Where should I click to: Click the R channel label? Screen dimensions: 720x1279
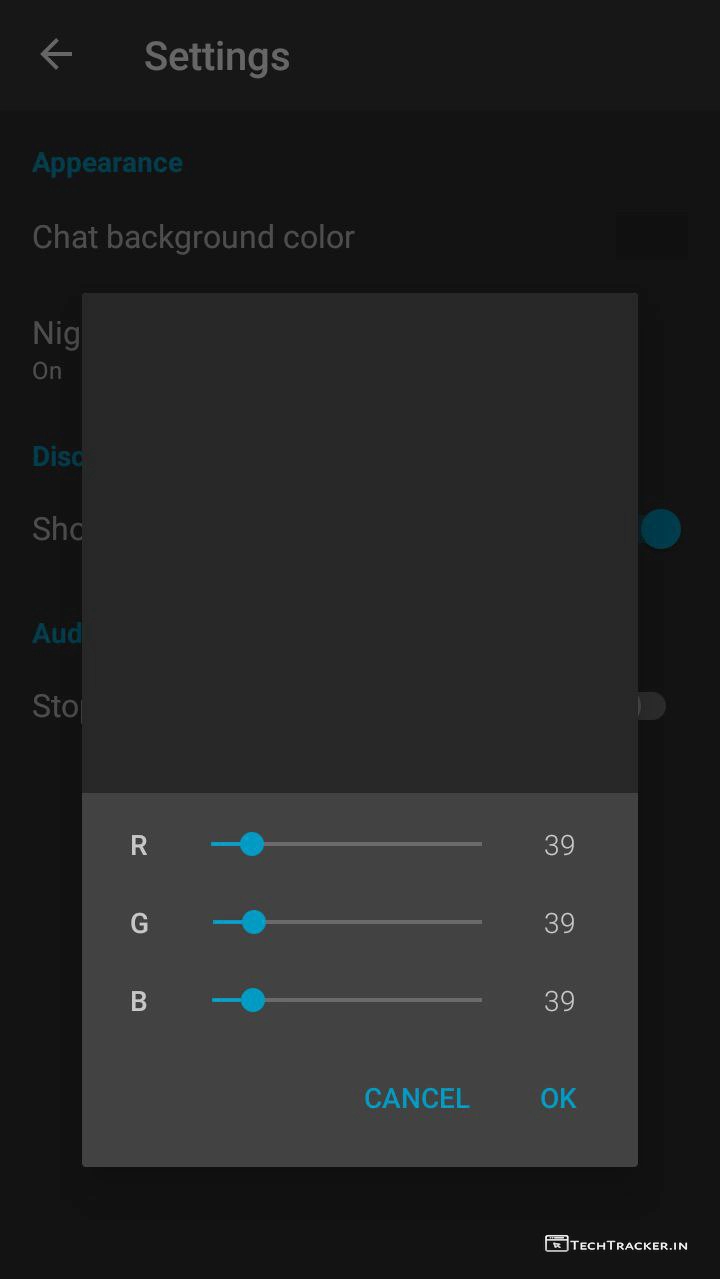139,846
